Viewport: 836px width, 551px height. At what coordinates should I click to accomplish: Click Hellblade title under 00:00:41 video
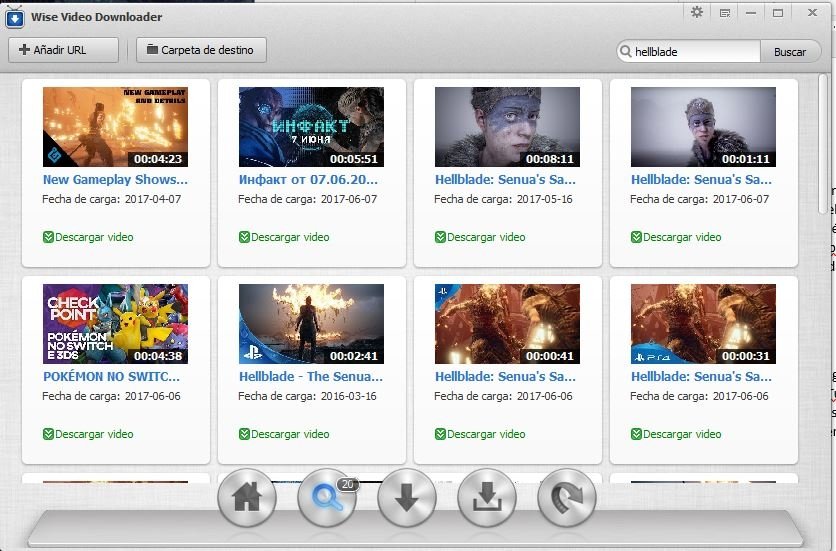pyautogui.click(x=505, y=377)
